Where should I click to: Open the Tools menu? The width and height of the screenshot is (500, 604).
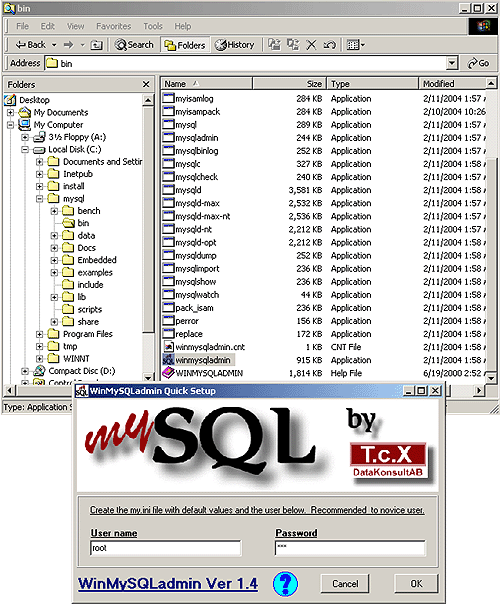(x=153, y=26)
